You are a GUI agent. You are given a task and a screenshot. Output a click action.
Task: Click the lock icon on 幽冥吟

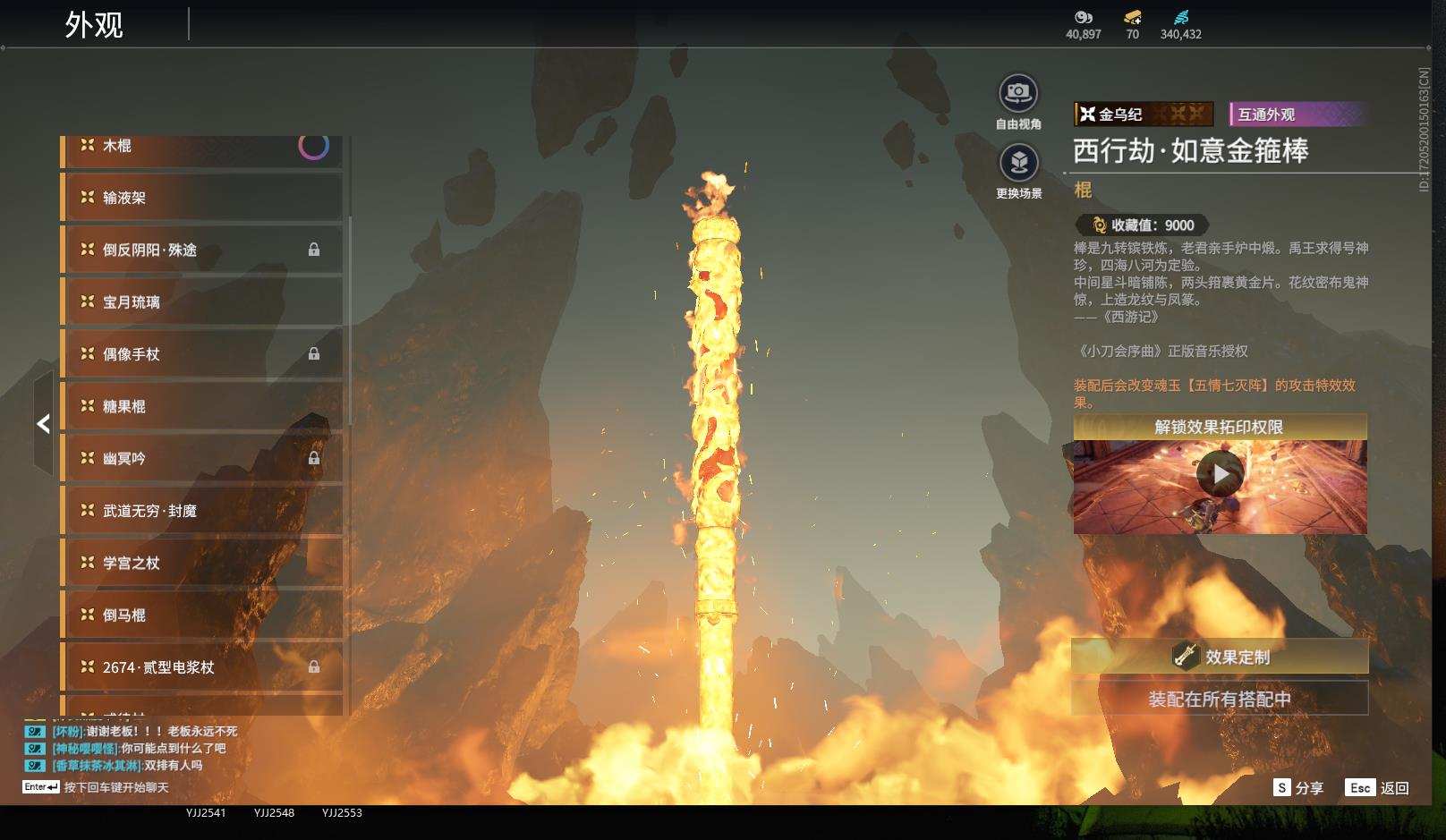click(314, 458)
